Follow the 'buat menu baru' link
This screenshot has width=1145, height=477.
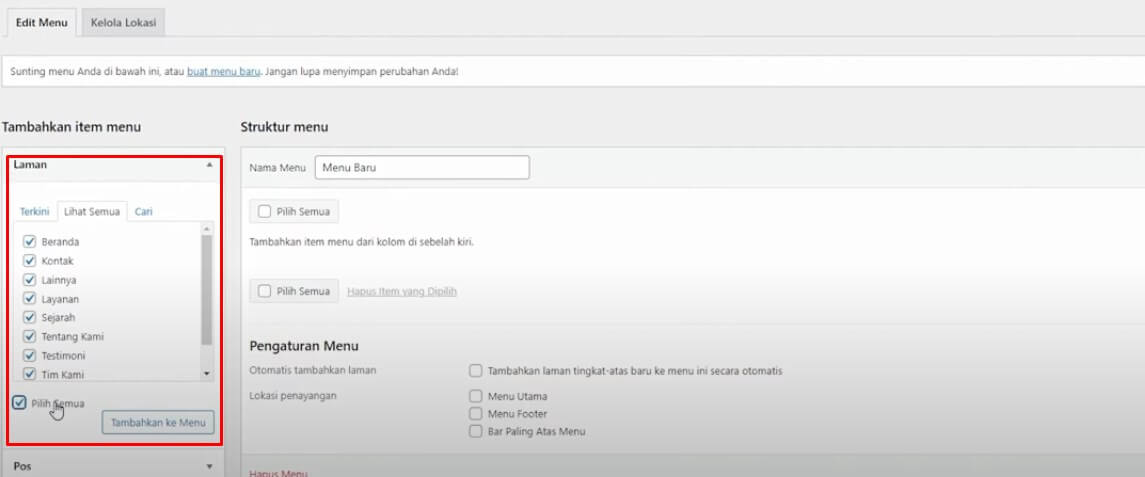click(223, 72)
